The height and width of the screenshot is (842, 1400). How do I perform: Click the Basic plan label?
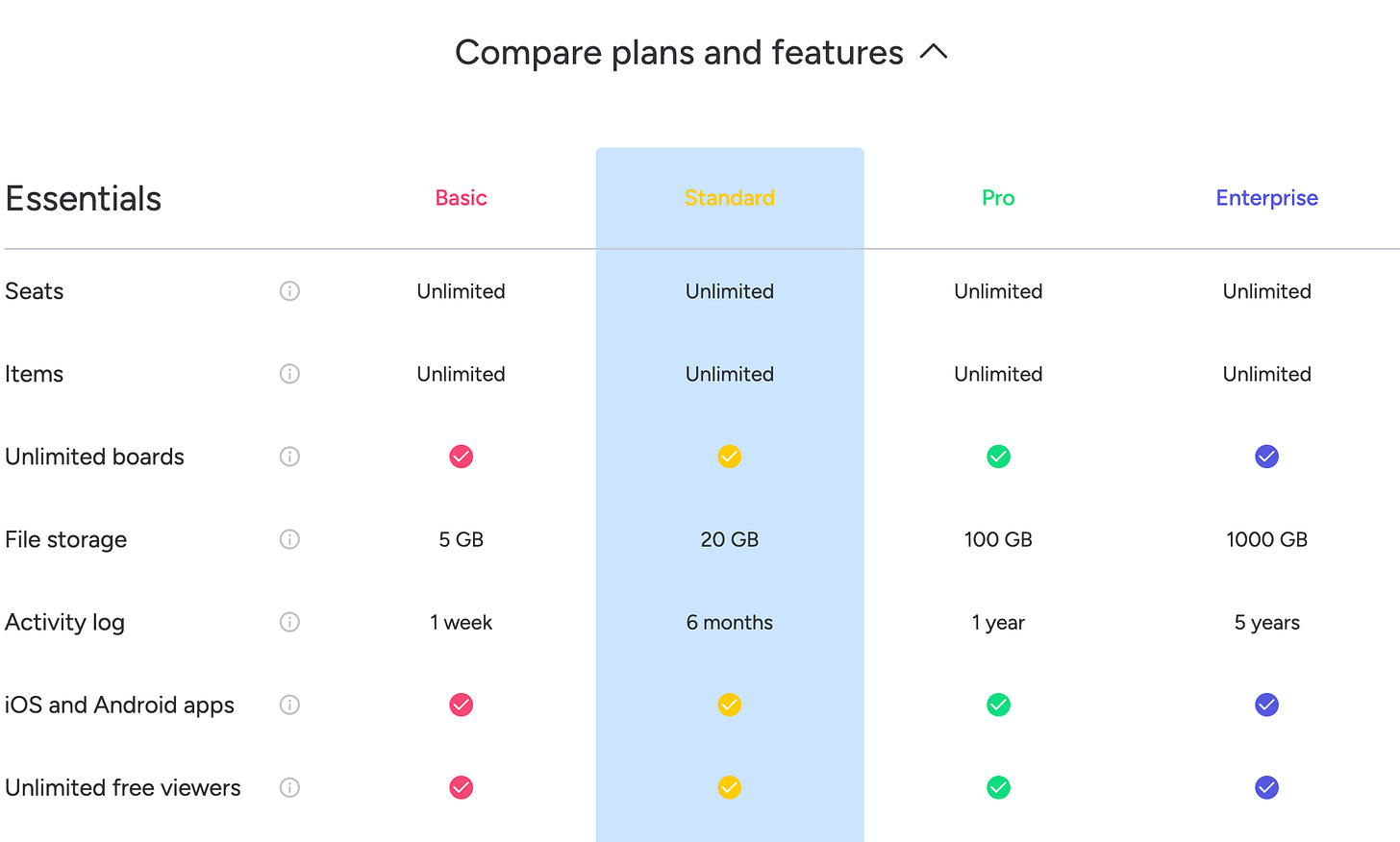click(461, 198)
